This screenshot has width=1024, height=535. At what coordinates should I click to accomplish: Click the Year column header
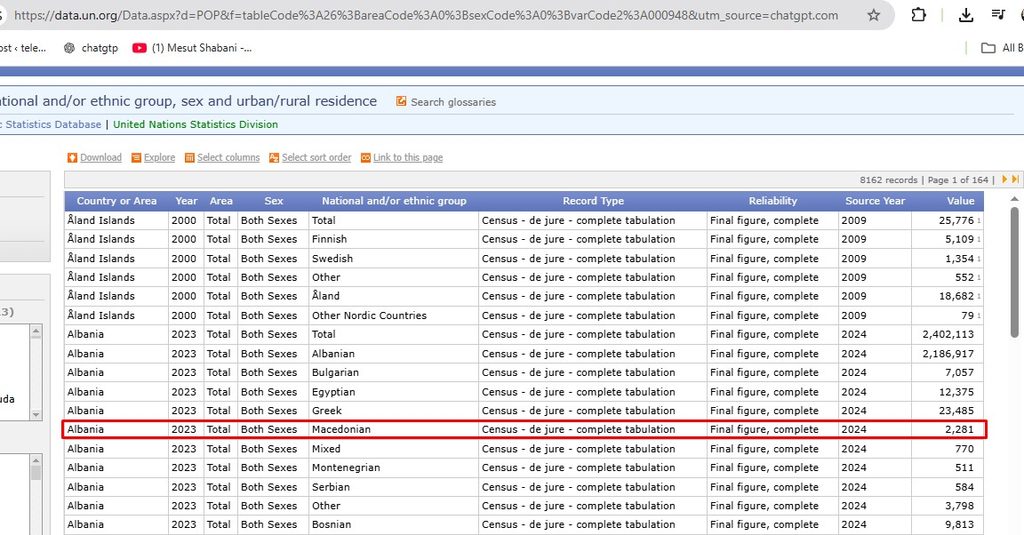[186, 201]
